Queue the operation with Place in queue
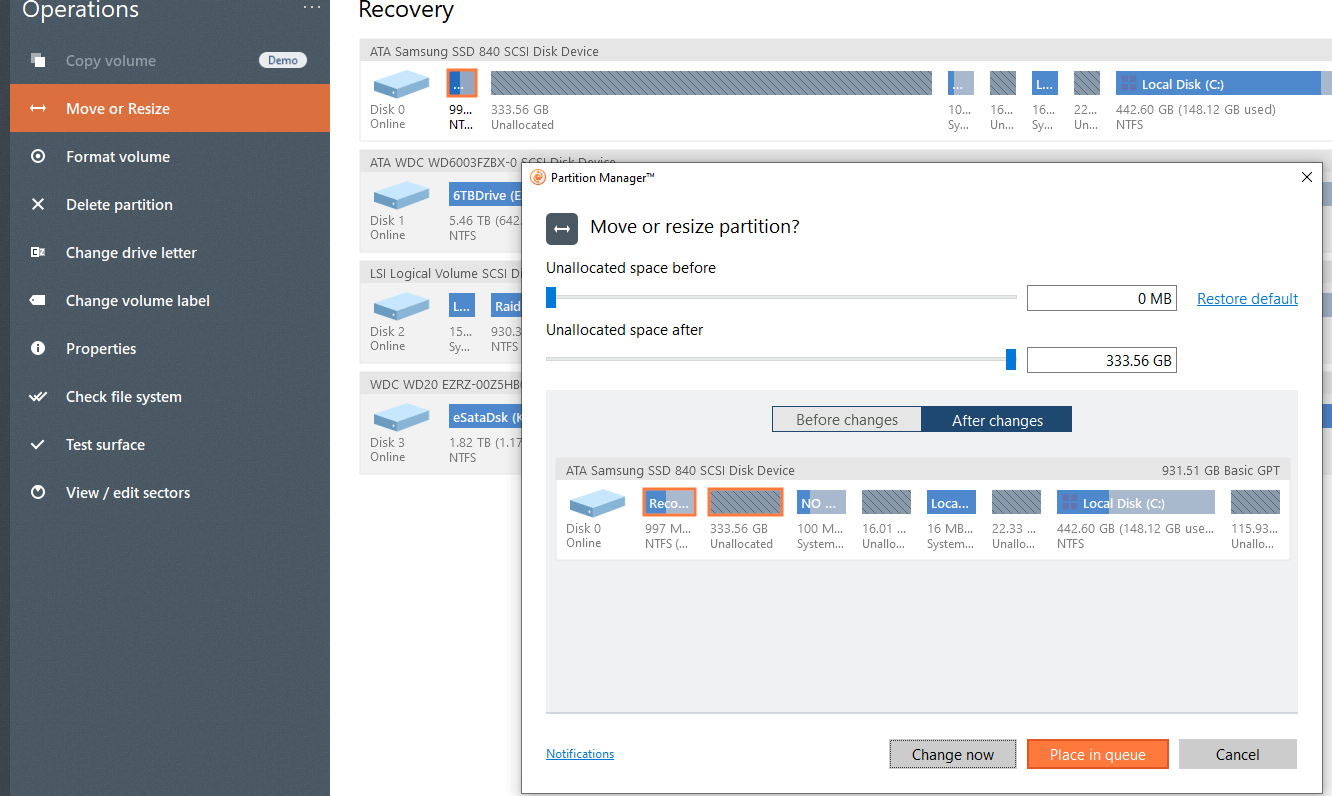The image size is (1332, 796). pyautogui.click(x=1097, y=754)
